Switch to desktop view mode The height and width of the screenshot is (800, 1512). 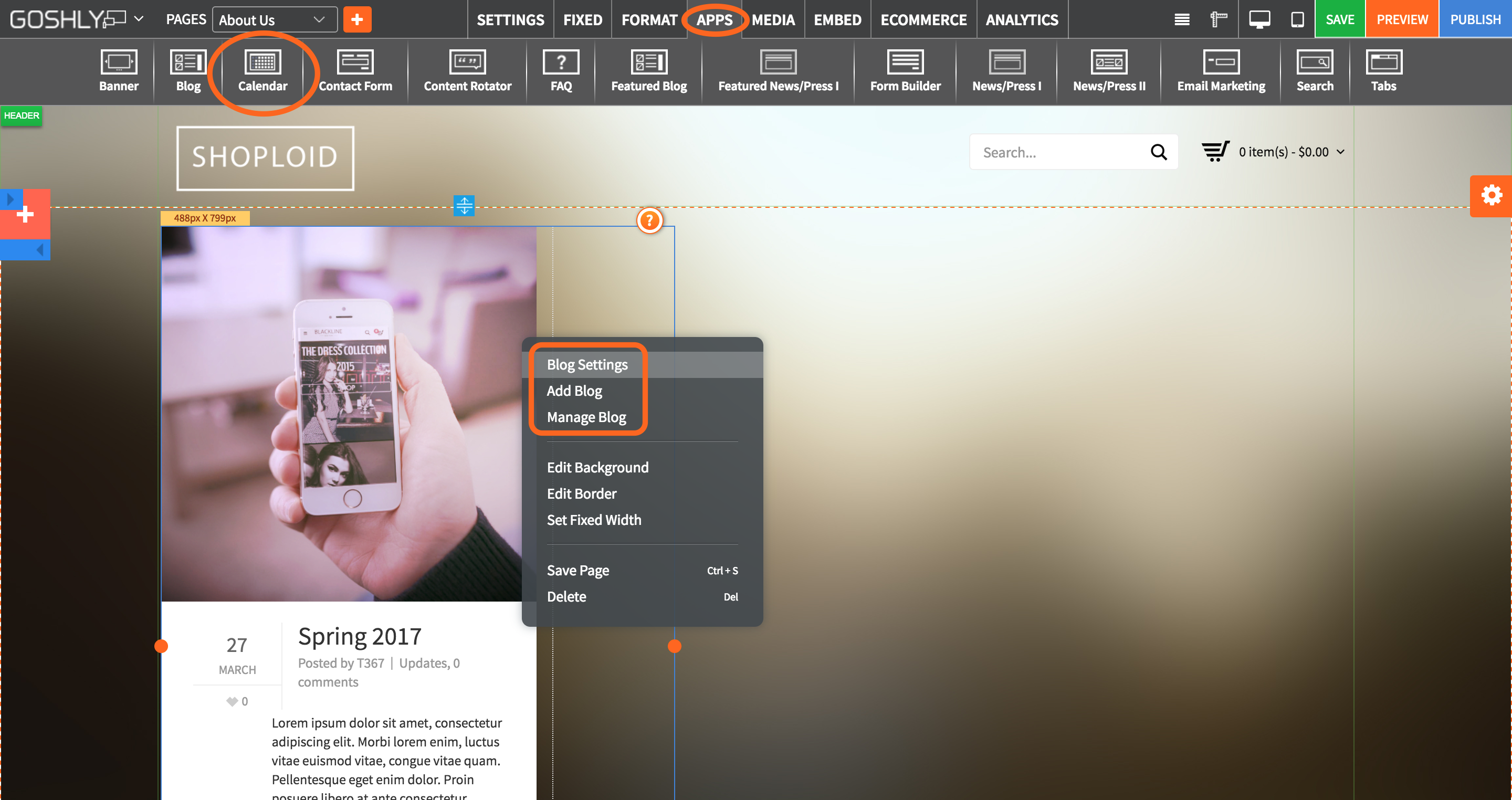[x=1259, y=19]
